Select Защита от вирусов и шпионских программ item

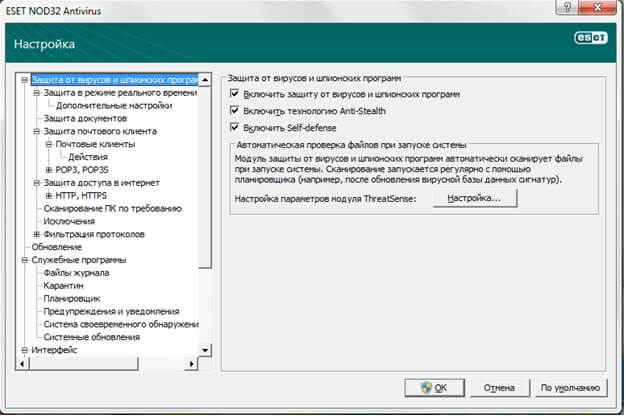click(x=115, y=80)
